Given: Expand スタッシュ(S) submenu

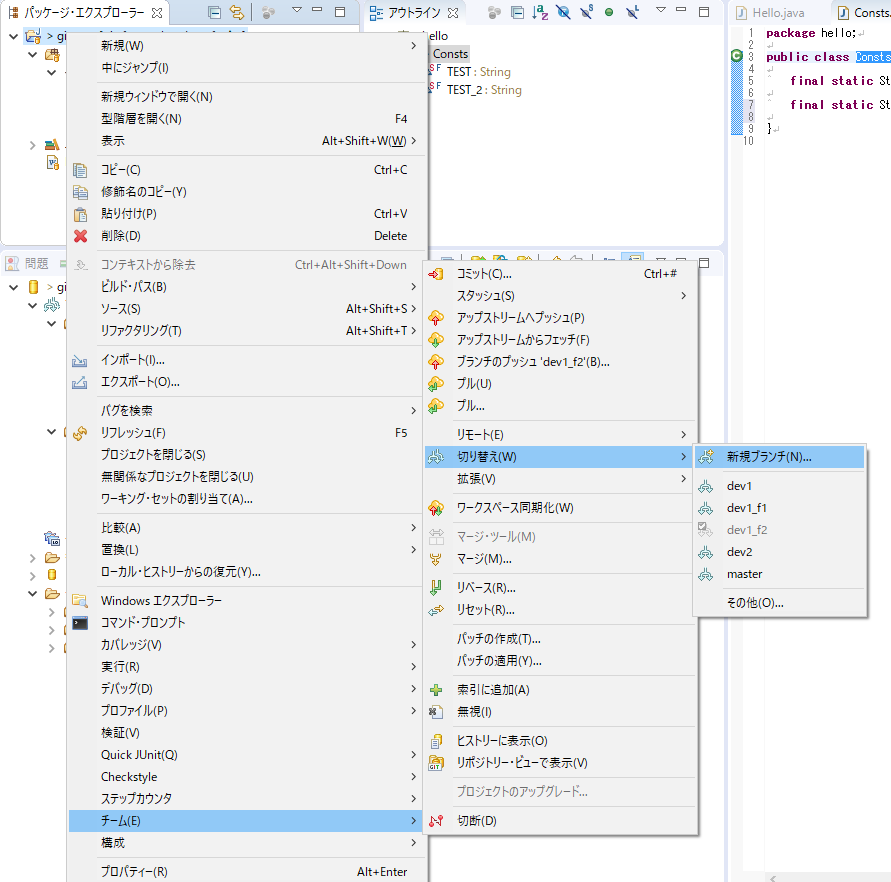Looking at the screenshot, I should (560, 296).
